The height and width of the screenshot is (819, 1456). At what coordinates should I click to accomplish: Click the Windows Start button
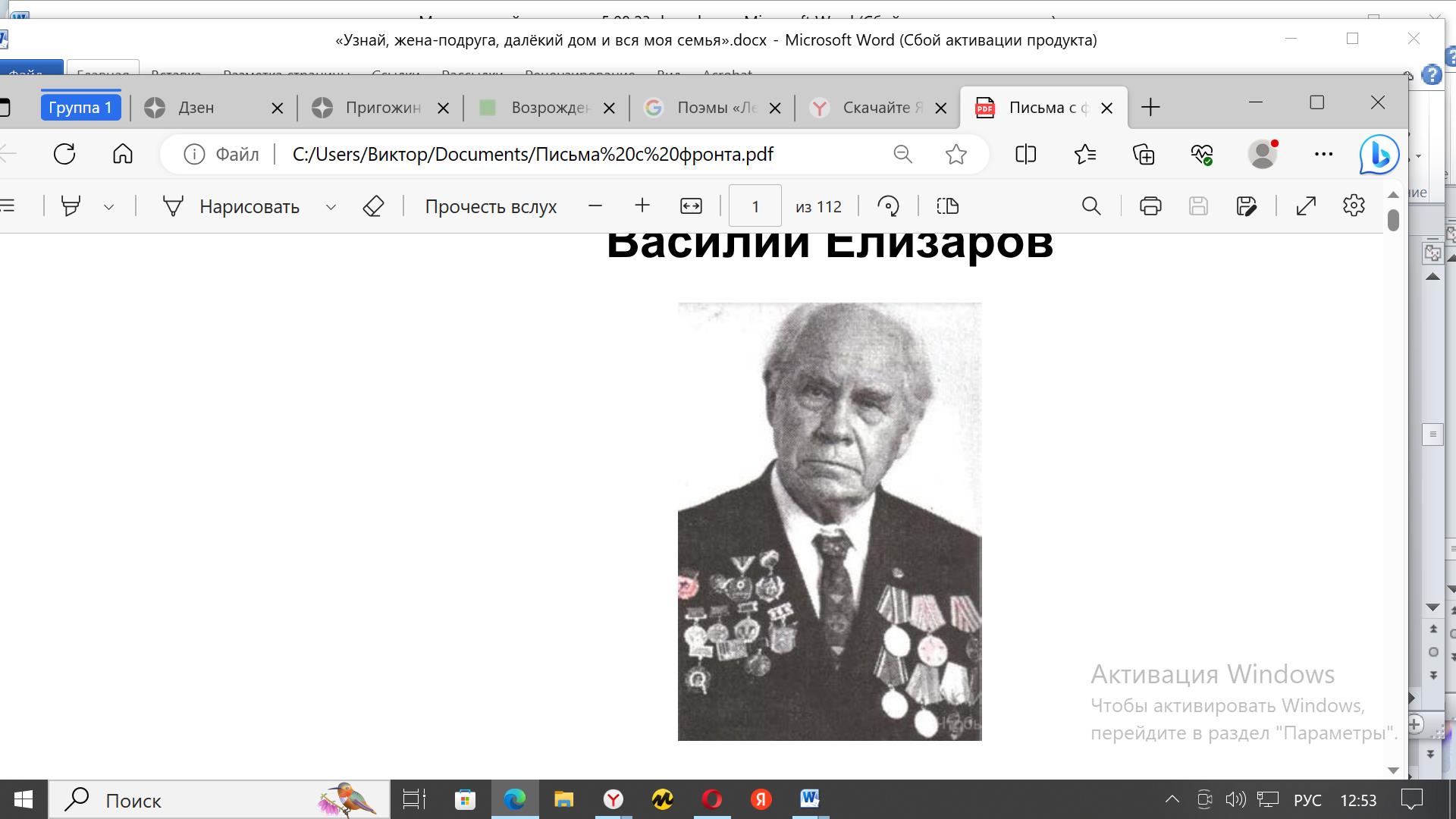tap(24, 799)
